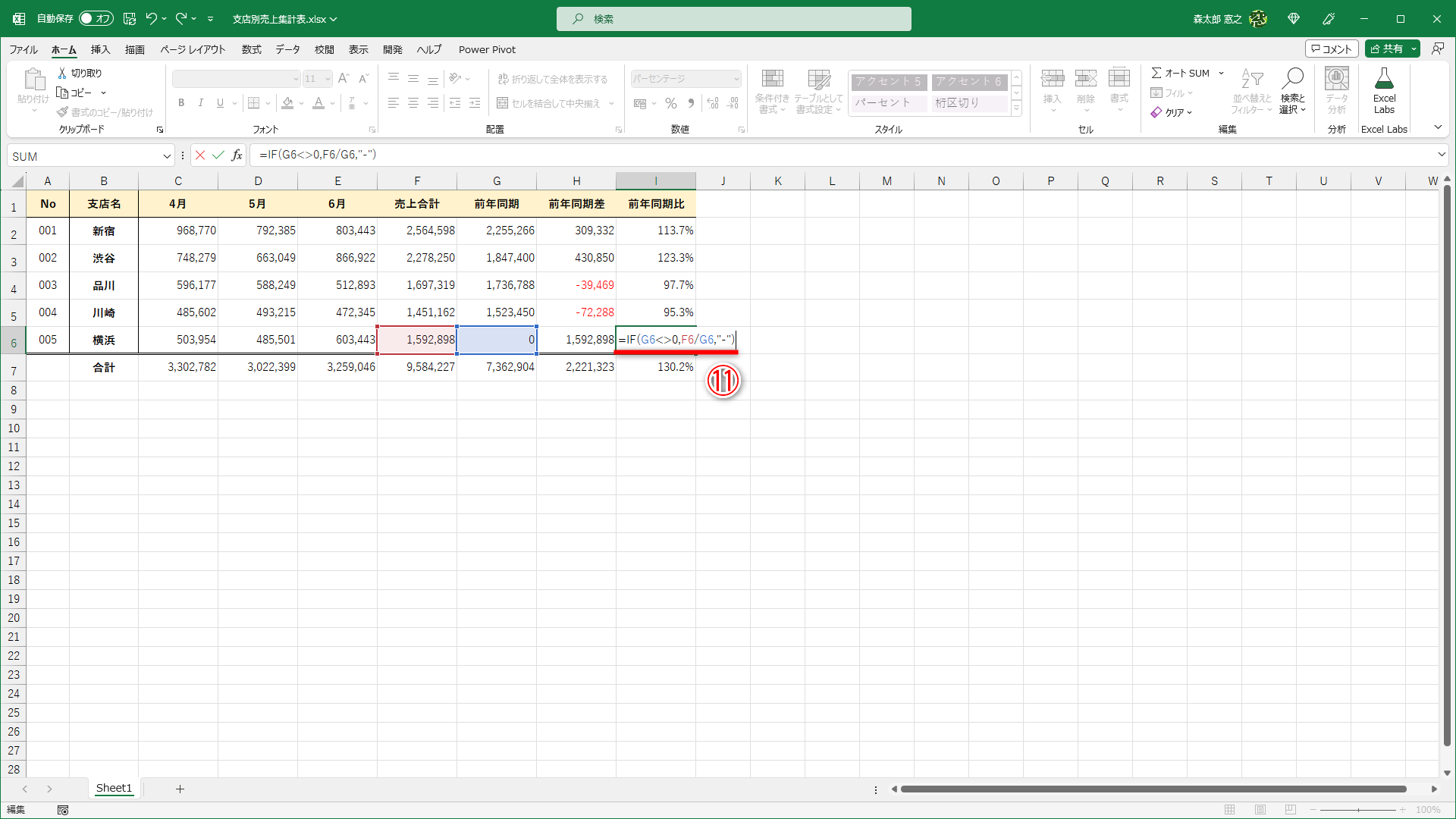Click the Clear eraser icon
The width and height of the screenshot is (1456, 819).
1156,112
